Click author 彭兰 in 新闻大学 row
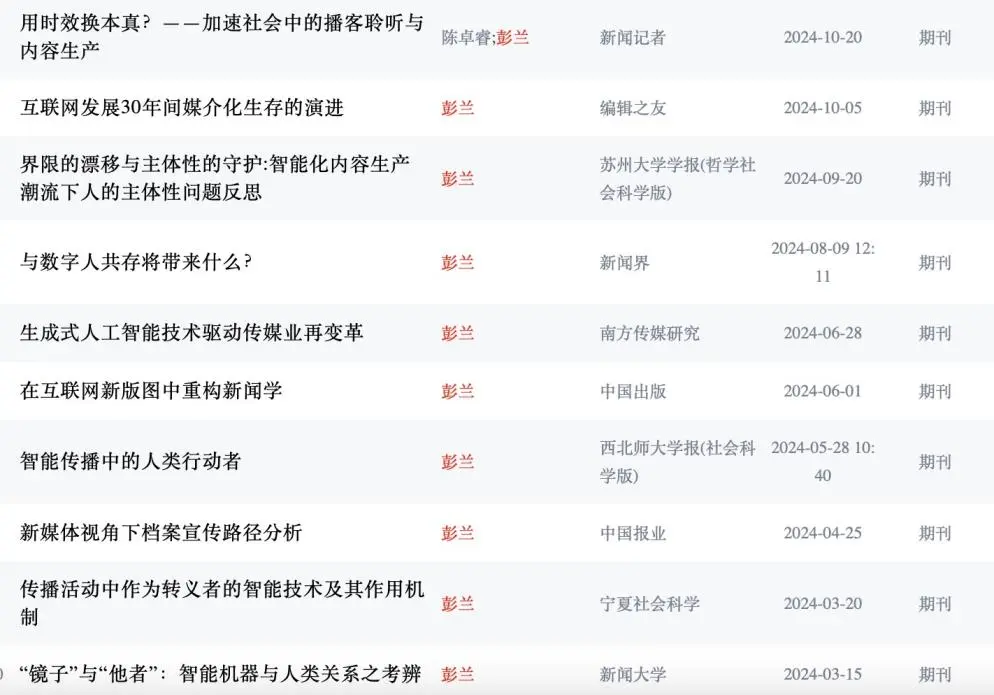This screenshot has width=994, height=695. point(458,674)
